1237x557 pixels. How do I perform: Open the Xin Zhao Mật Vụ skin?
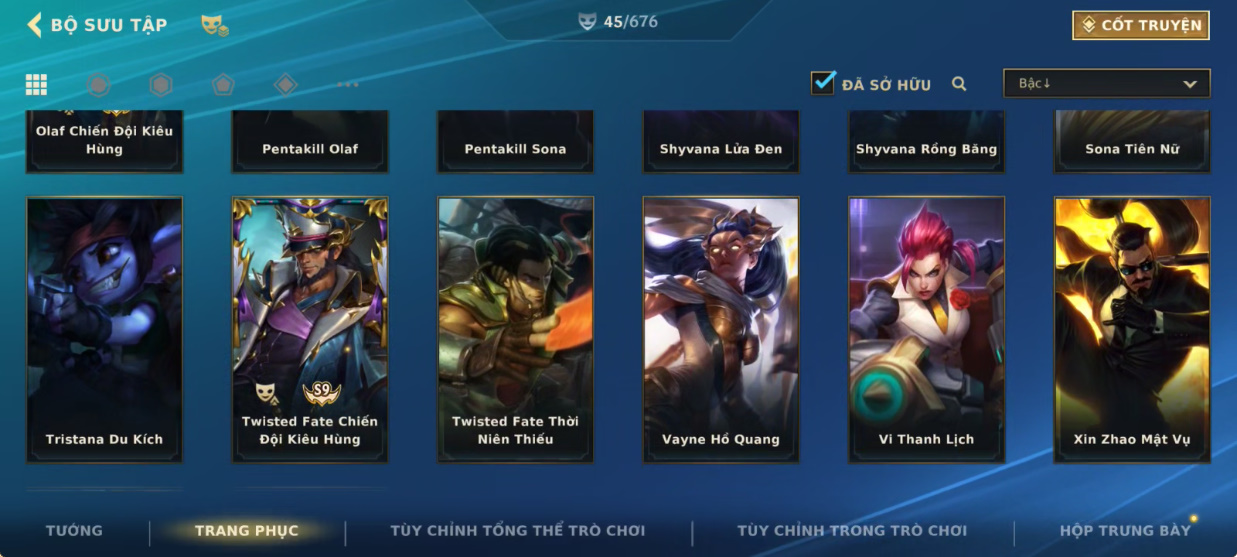1132,329
